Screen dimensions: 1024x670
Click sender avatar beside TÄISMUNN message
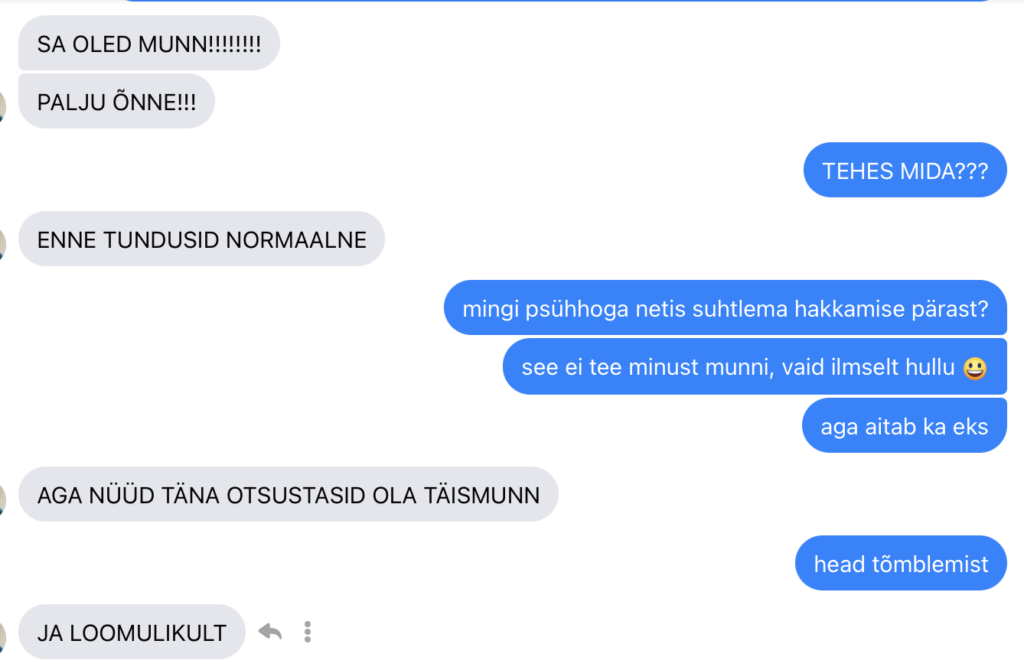(3, 498)
